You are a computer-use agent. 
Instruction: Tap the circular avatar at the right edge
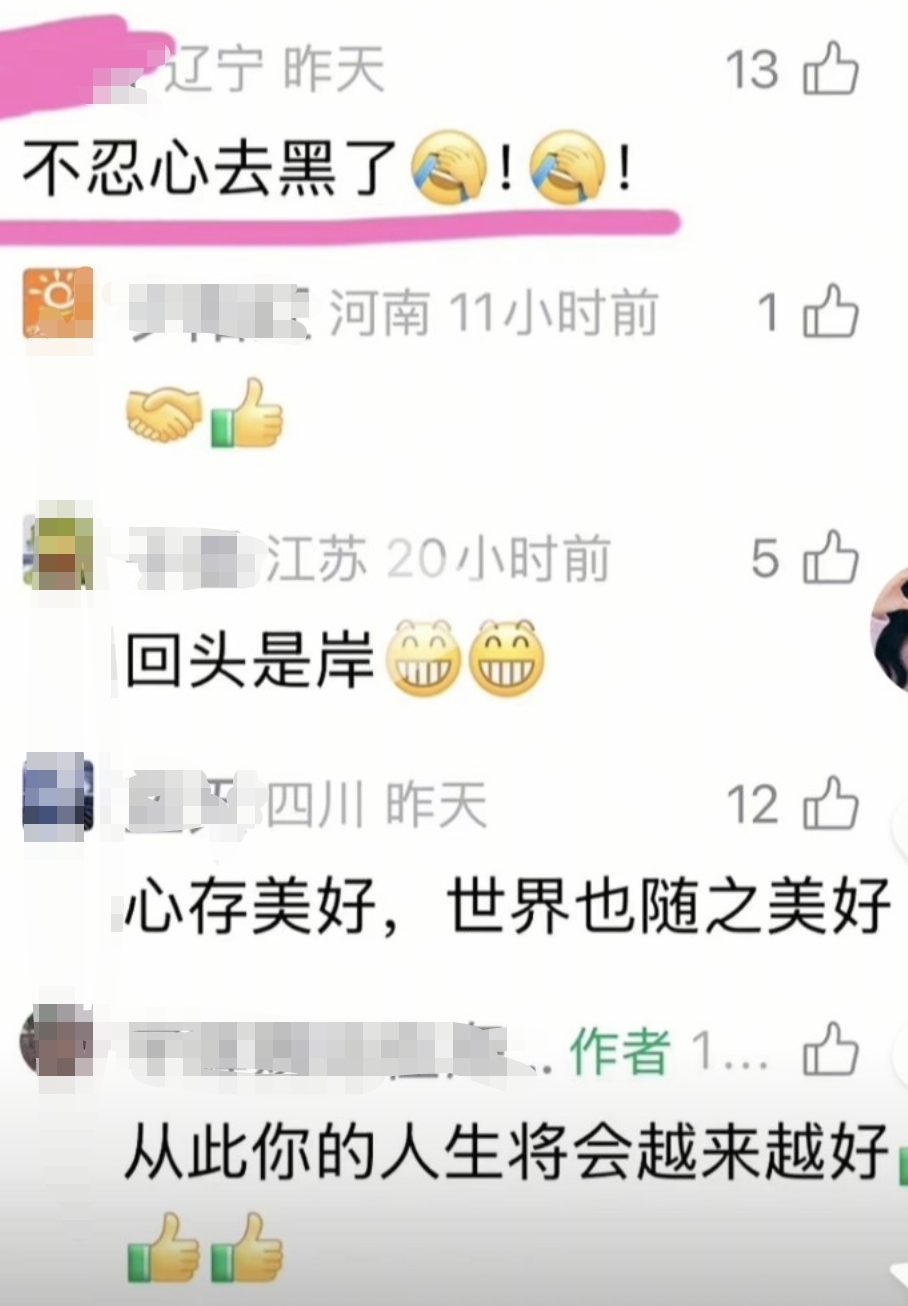click(890, 629)
